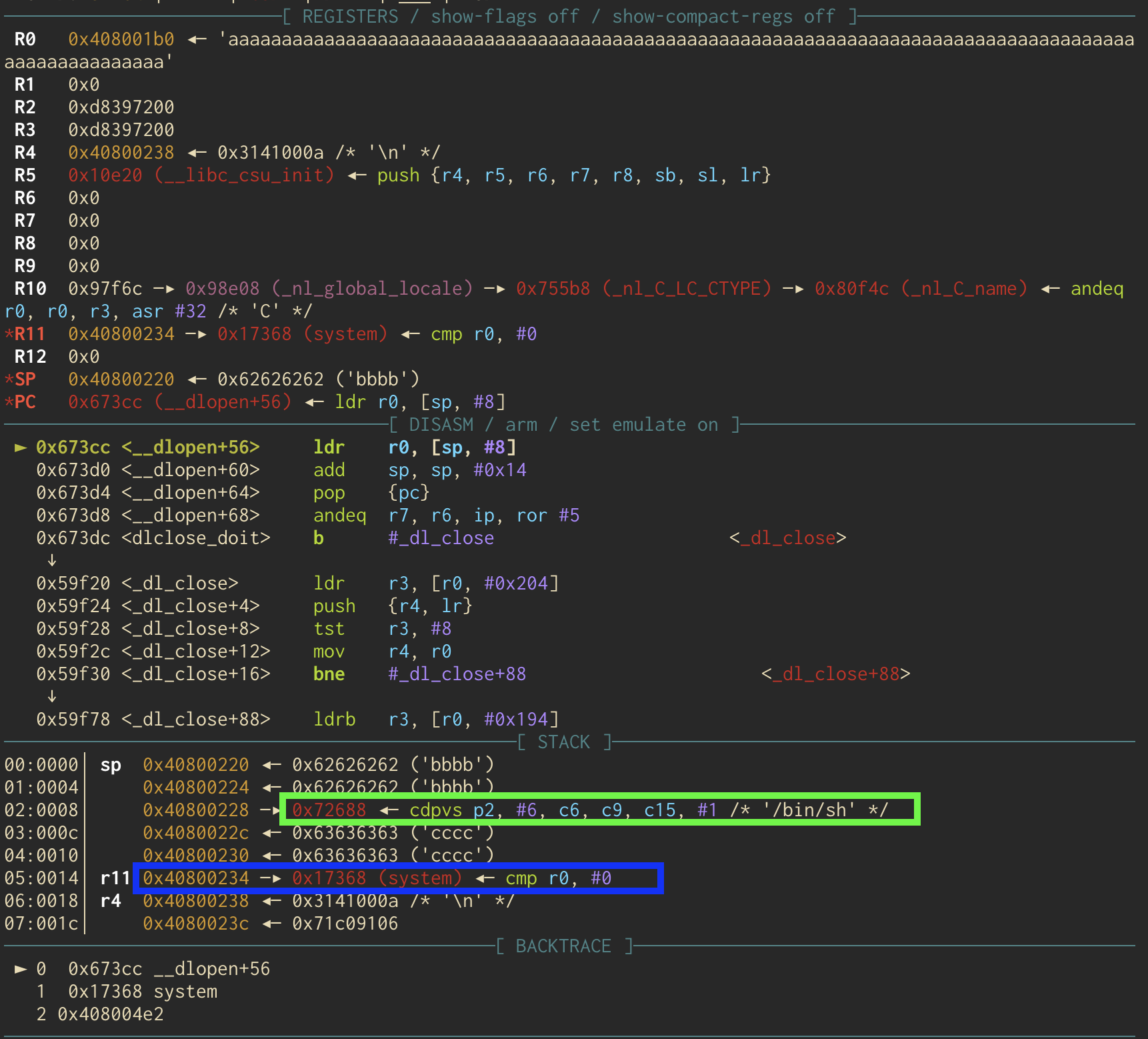Viewport: 1148px width, 1039px height.
Task: Click the DISASM section header
Action: 564,425
